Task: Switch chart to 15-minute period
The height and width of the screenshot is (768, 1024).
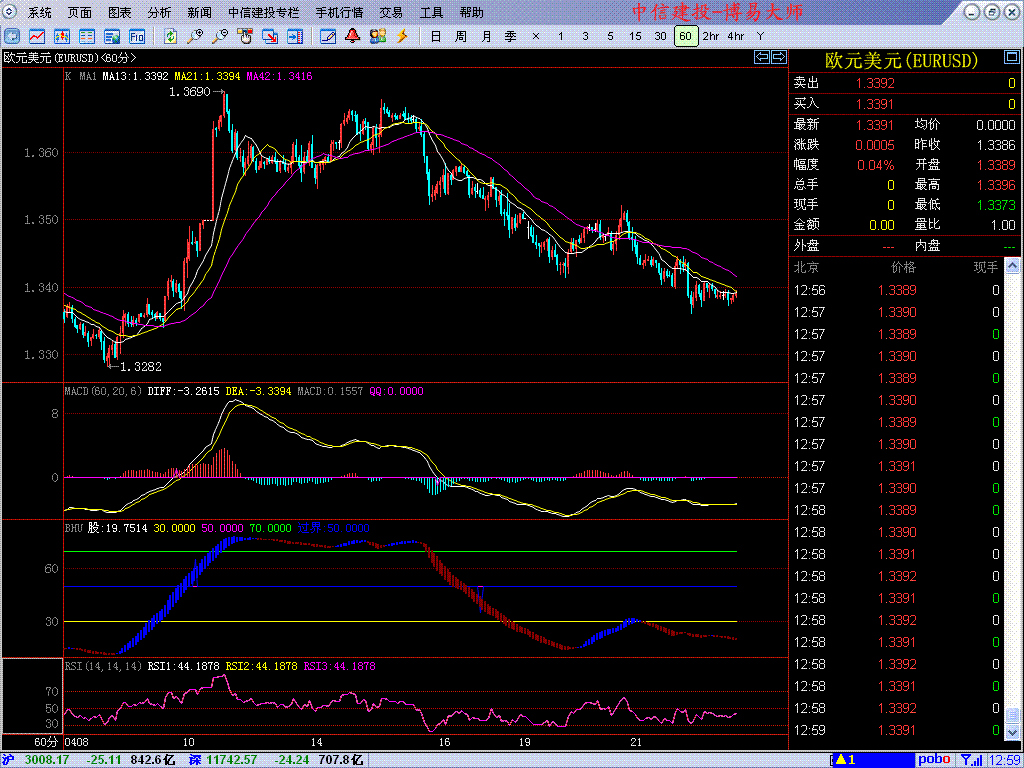Action: (635, 36)
